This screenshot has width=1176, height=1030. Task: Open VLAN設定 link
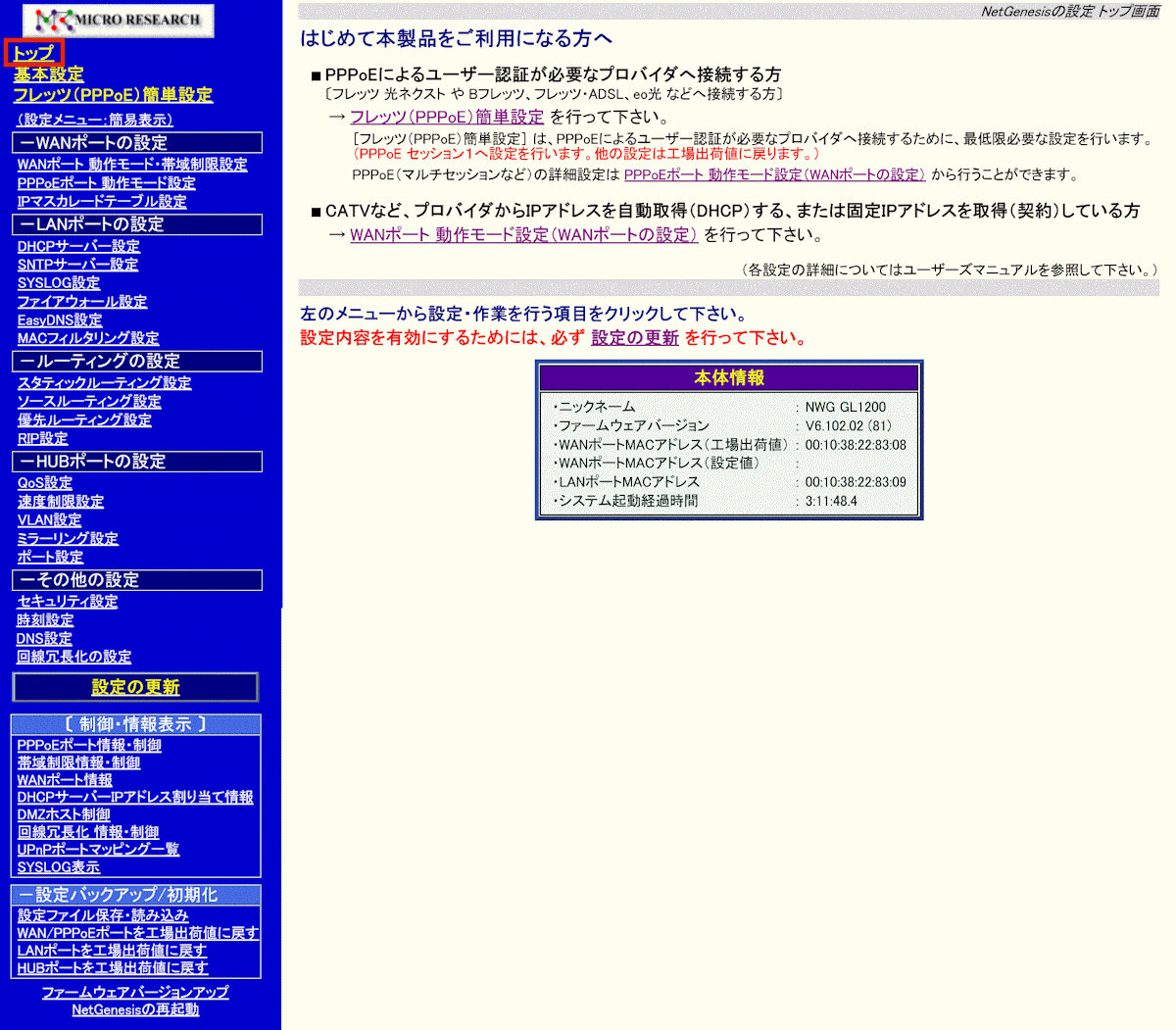(x=49, y=520)
